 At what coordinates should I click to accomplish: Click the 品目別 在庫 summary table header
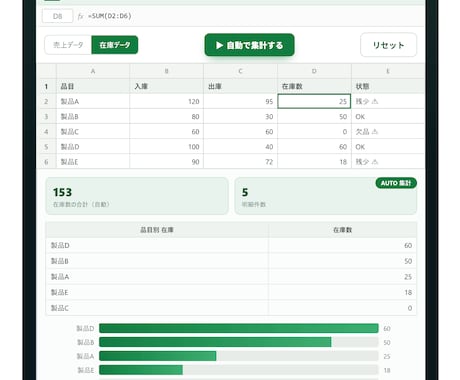coord(157,230)
